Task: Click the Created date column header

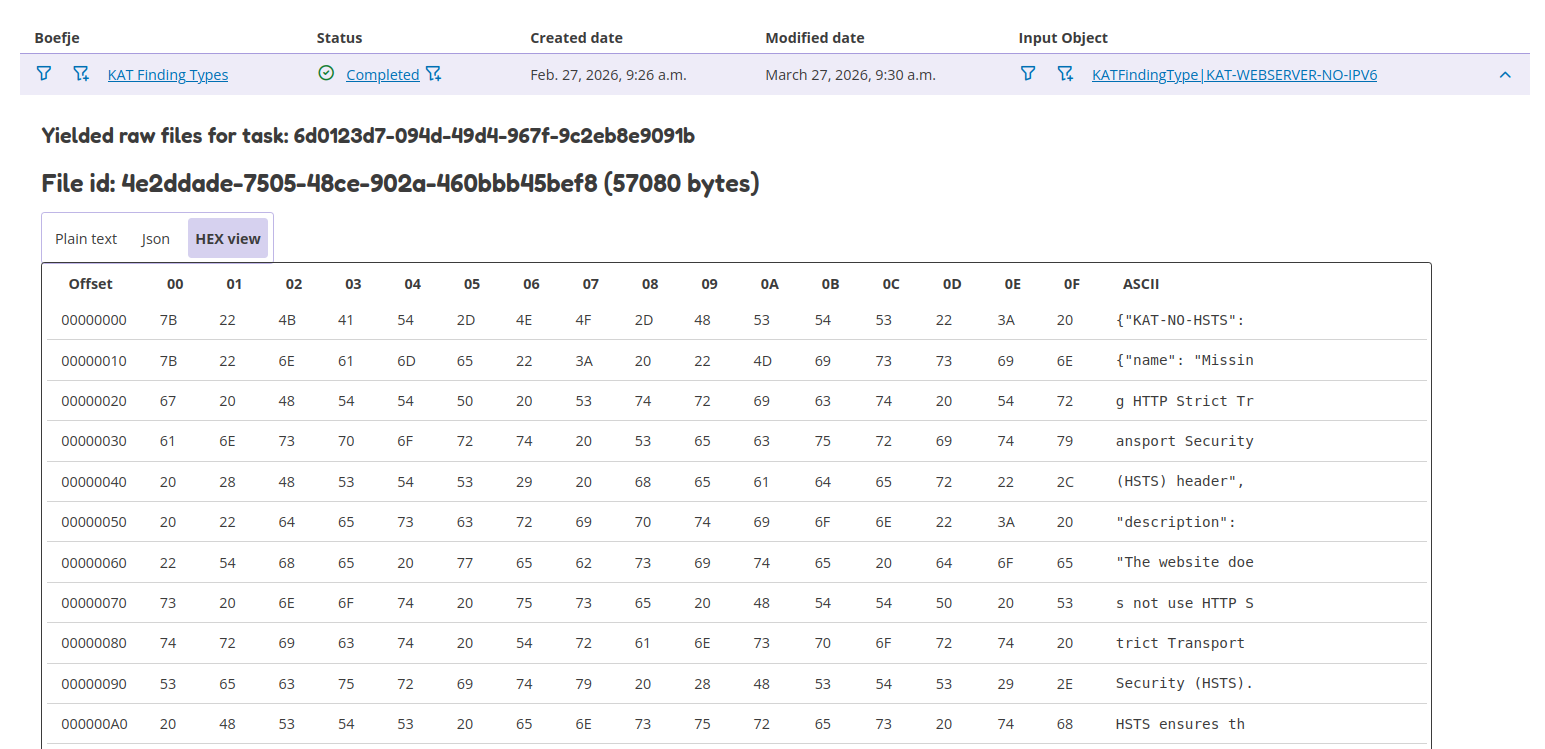Action: click(576, 38)
